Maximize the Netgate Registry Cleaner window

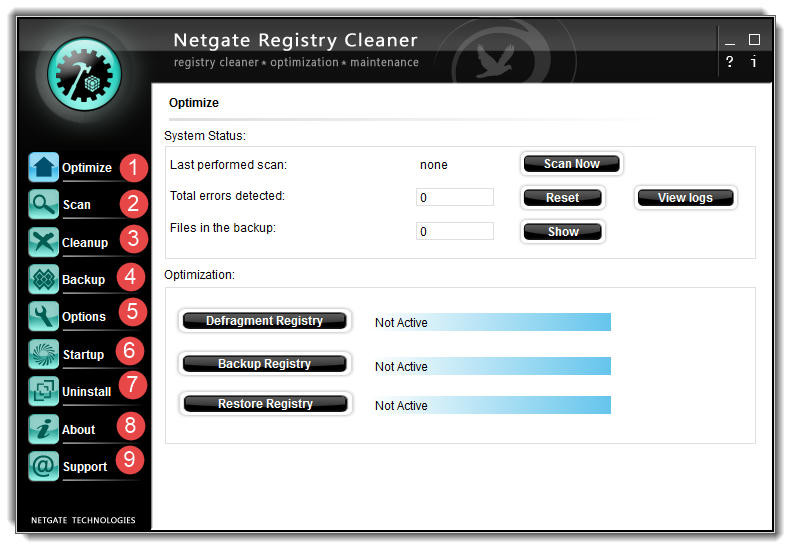[754, 39]
